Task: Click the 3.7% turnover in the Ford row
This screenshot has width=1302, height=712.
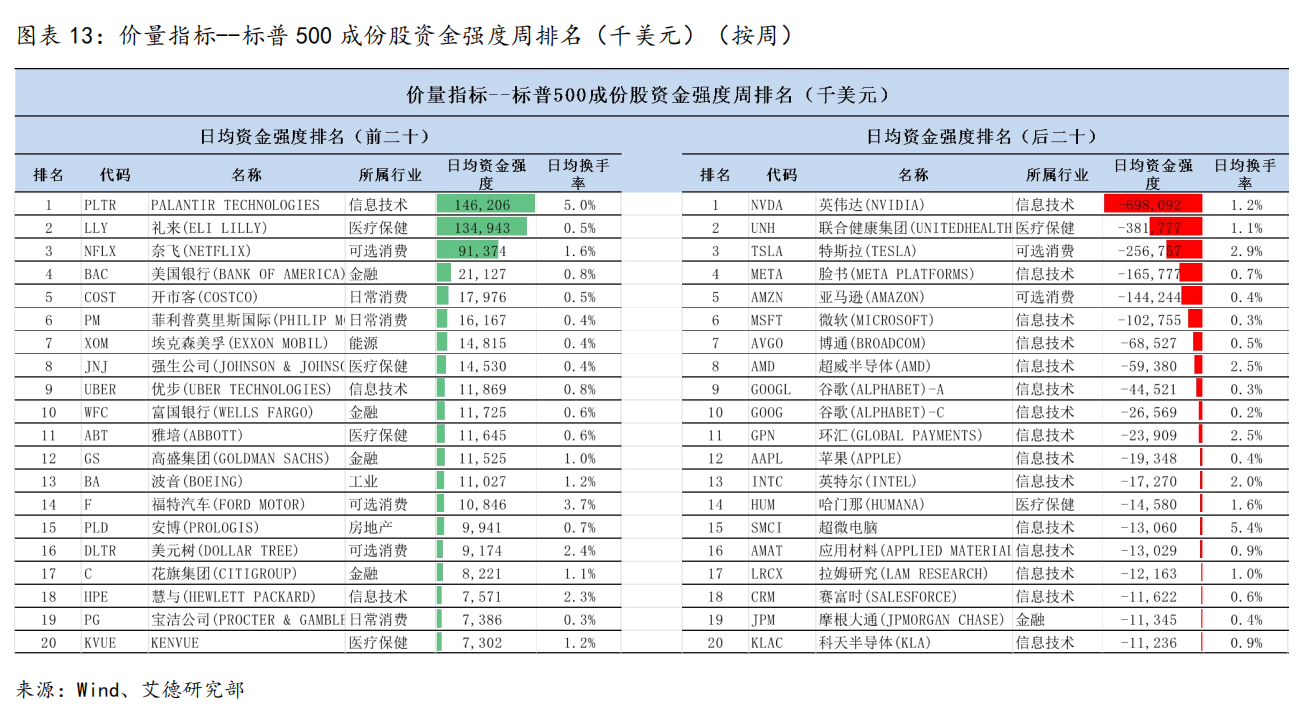Action: click(578, 504)
